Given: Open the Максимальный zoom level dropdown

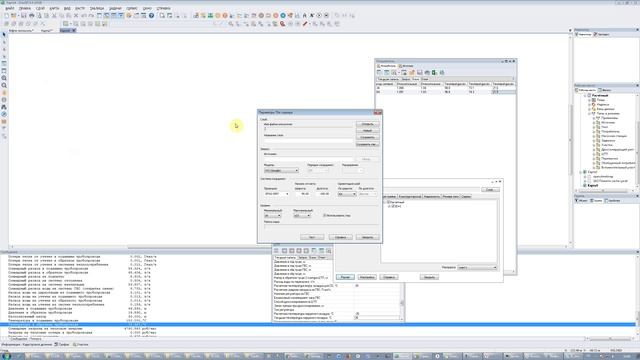Looking at the screenshot, I should coord(302,216).
